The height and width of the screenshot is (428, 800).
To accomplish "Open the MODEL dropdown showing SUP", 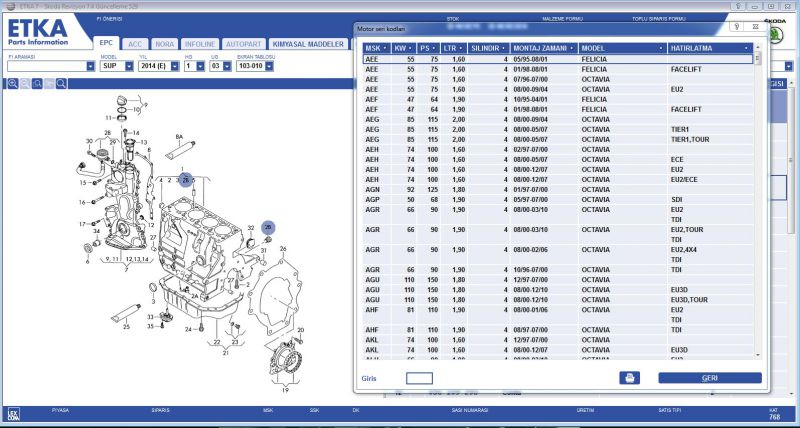I will pyautogui.click(x=129, y=66).
